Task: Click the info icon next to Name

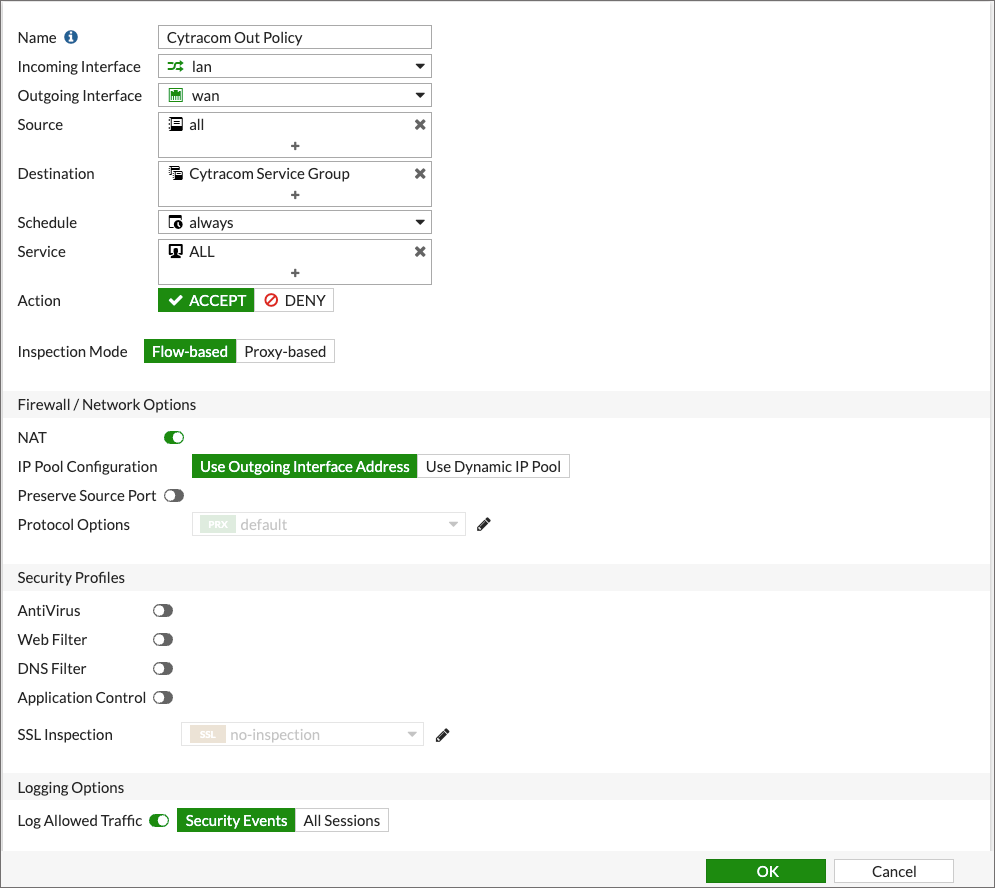Action: [x=71, y=38]
